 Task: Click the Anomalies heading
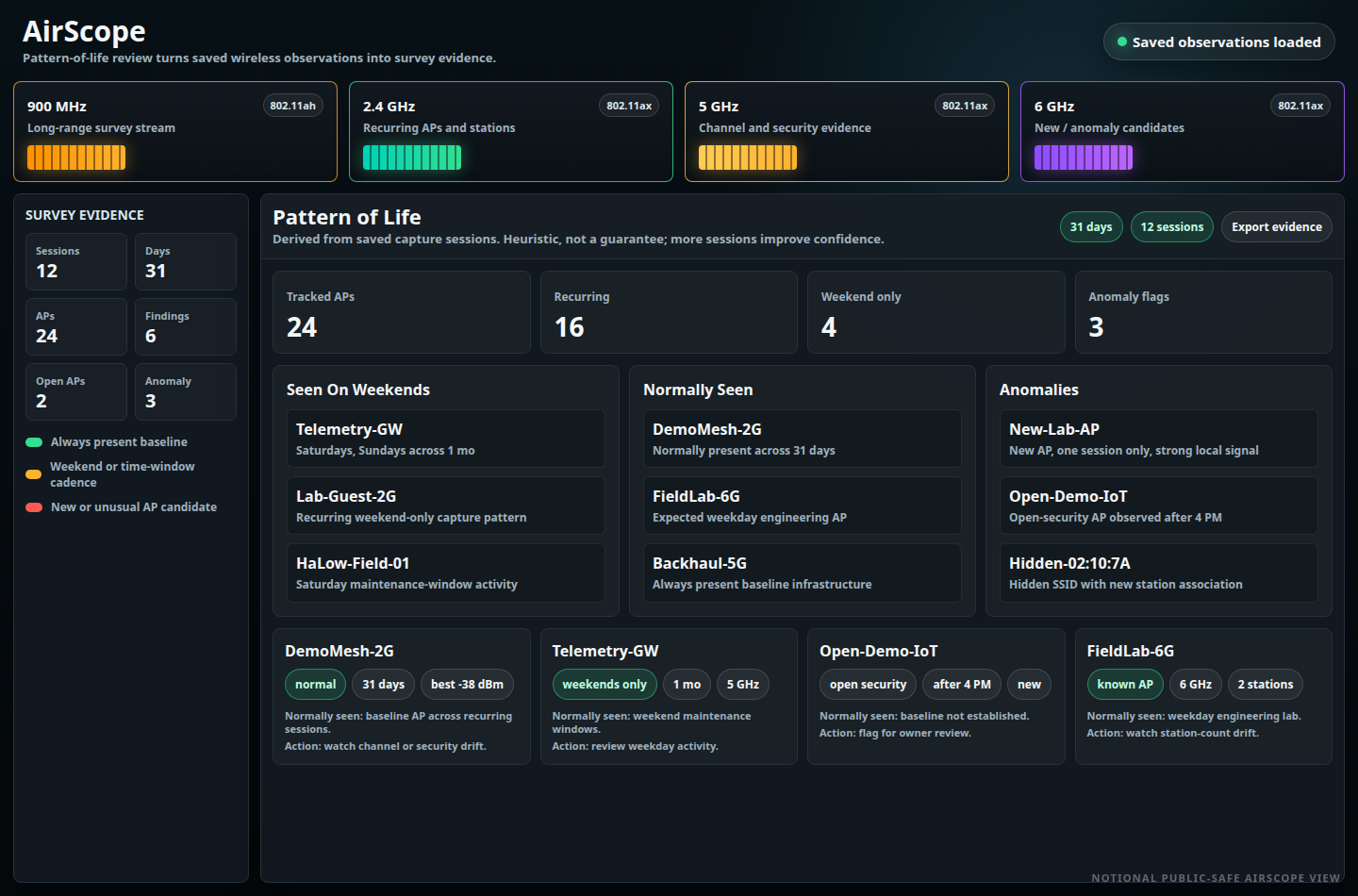pos(1039,390)
